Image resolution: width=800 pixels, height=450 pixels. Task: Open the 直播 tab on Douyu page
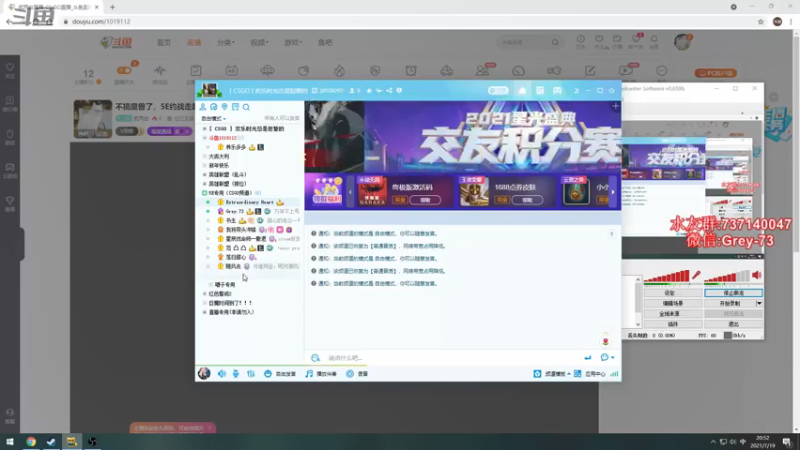(194, 42)
